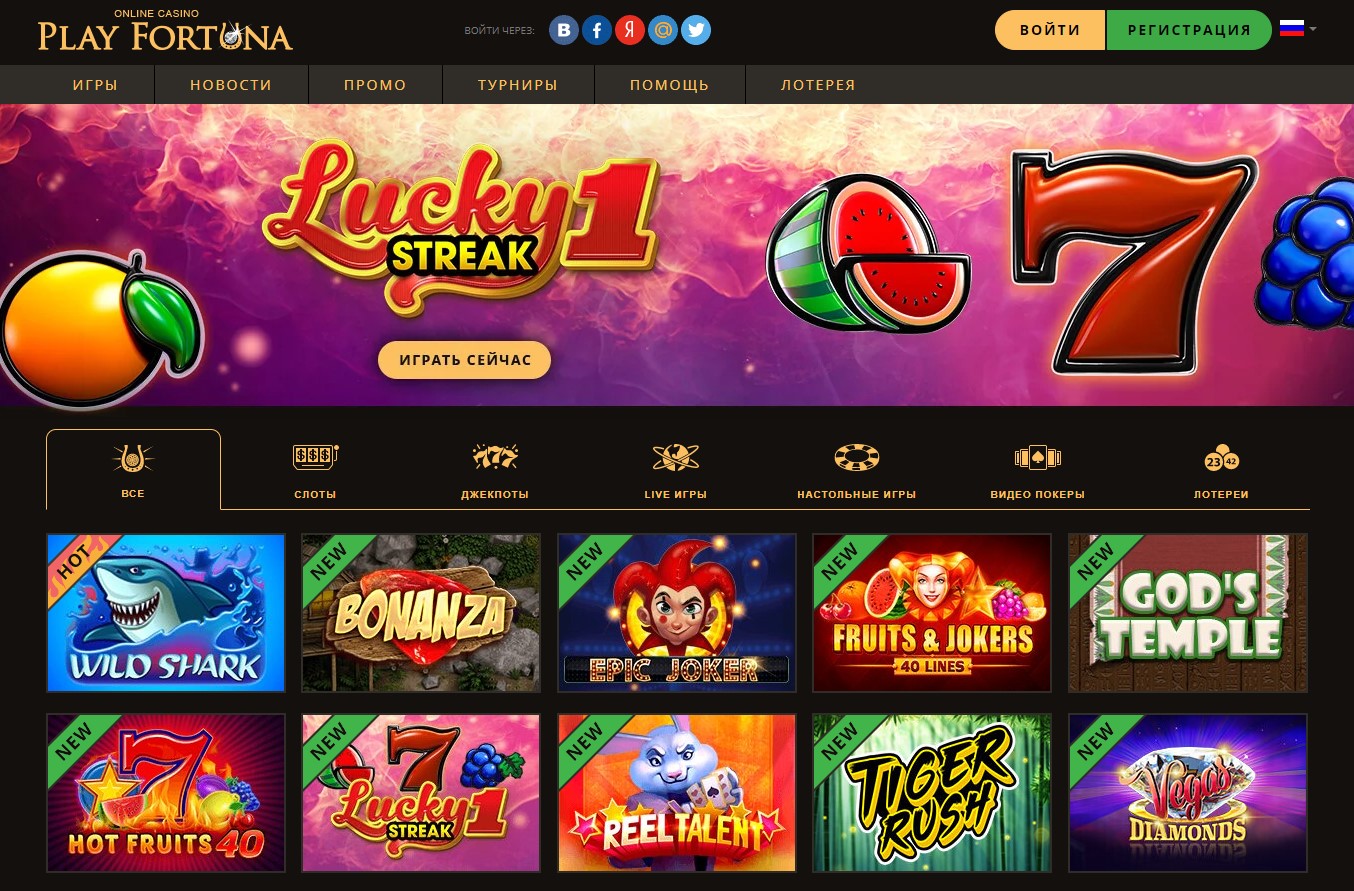
Task: Open the Tiger Rush game tile
Action: click(932, 793)
